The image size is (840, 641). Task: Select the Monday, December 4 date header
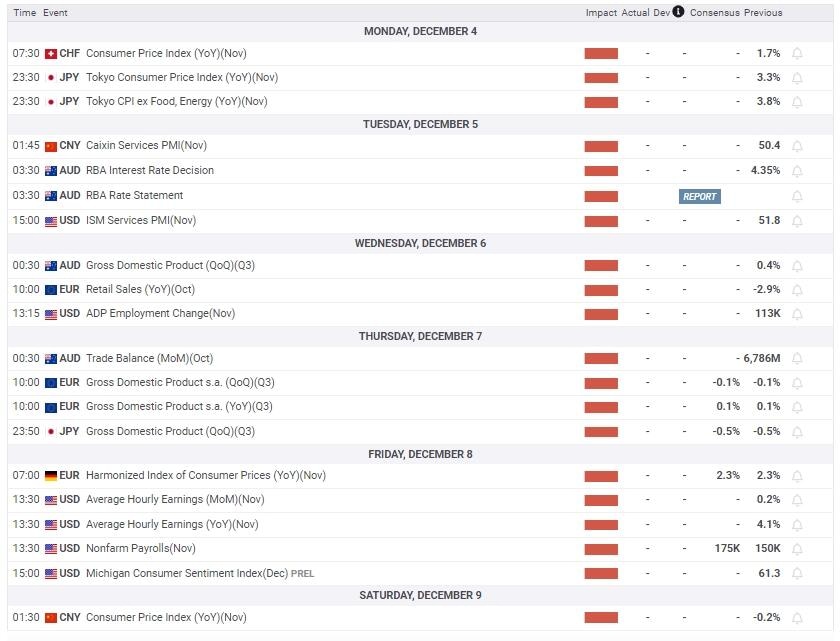click(x=421, y=32)
